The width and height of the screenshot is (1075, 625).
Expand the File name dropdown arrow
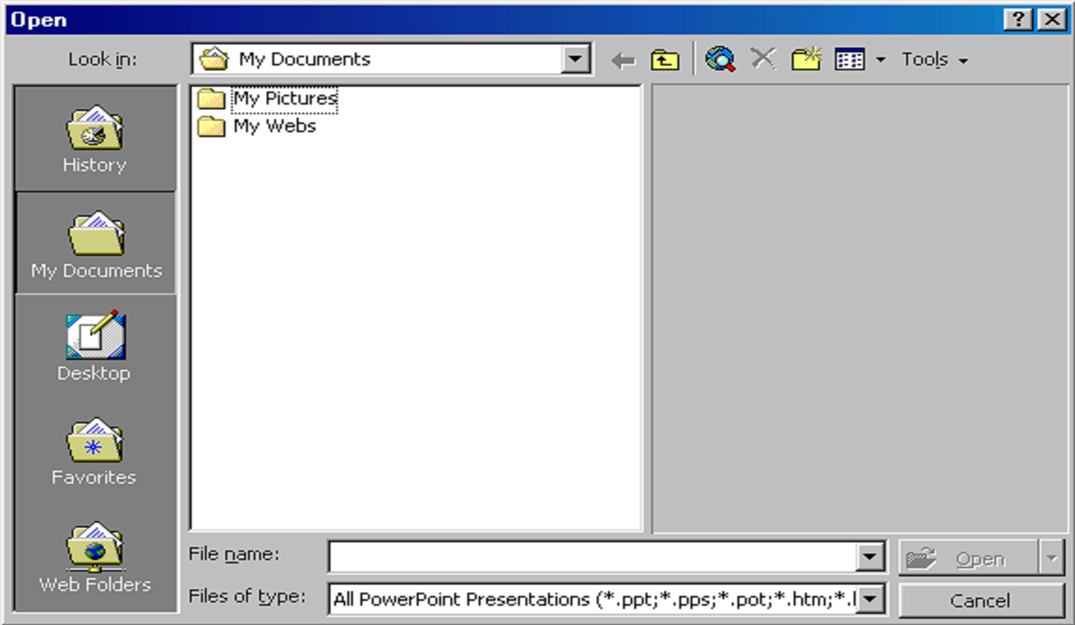click(871, 558)
